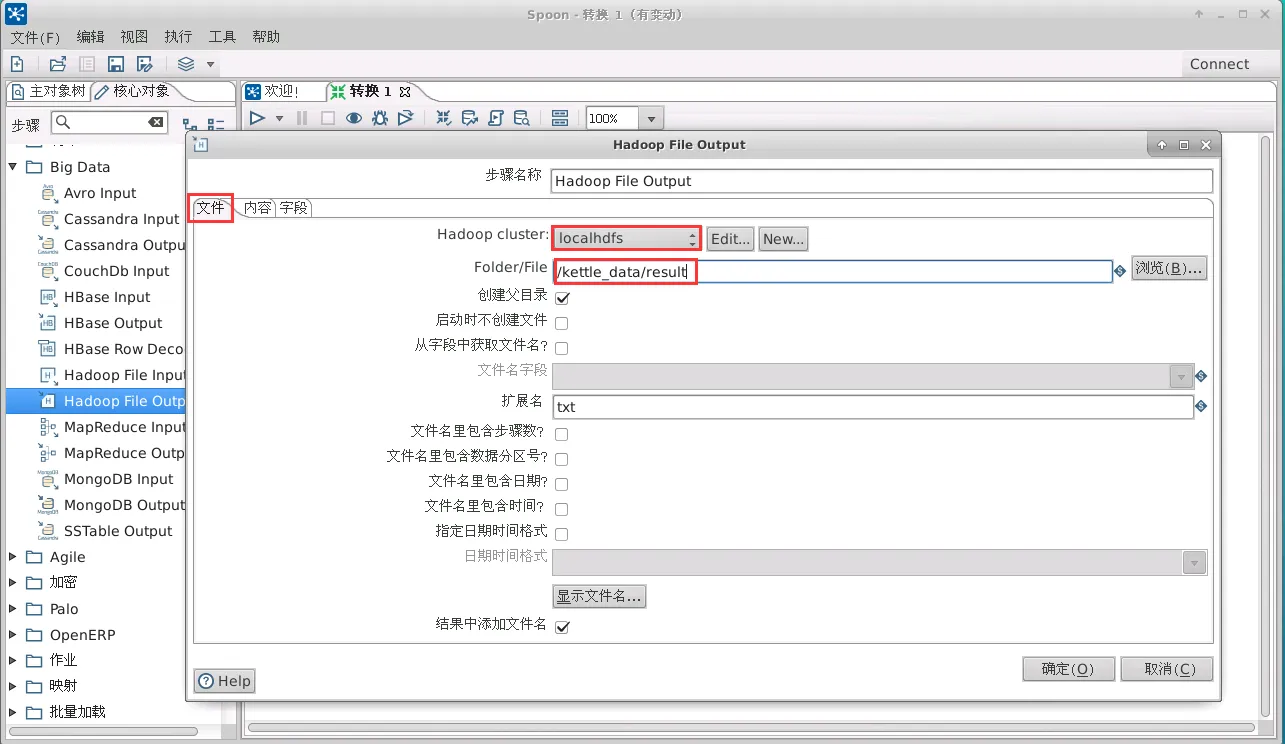Open Help in the dialog
Image resolution: width=1285 pixels, height=744 pixels.
[225, 681]
